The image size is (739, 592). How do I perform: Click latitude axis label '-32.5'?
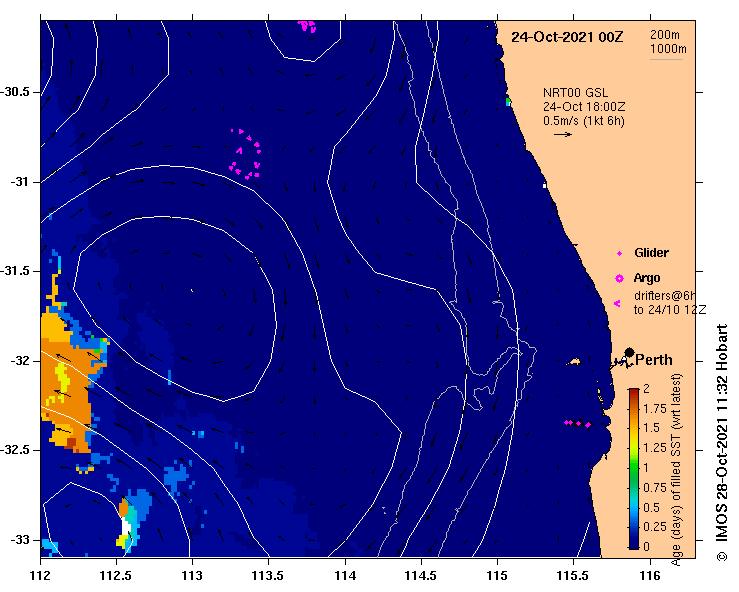(x=16, y=450)
